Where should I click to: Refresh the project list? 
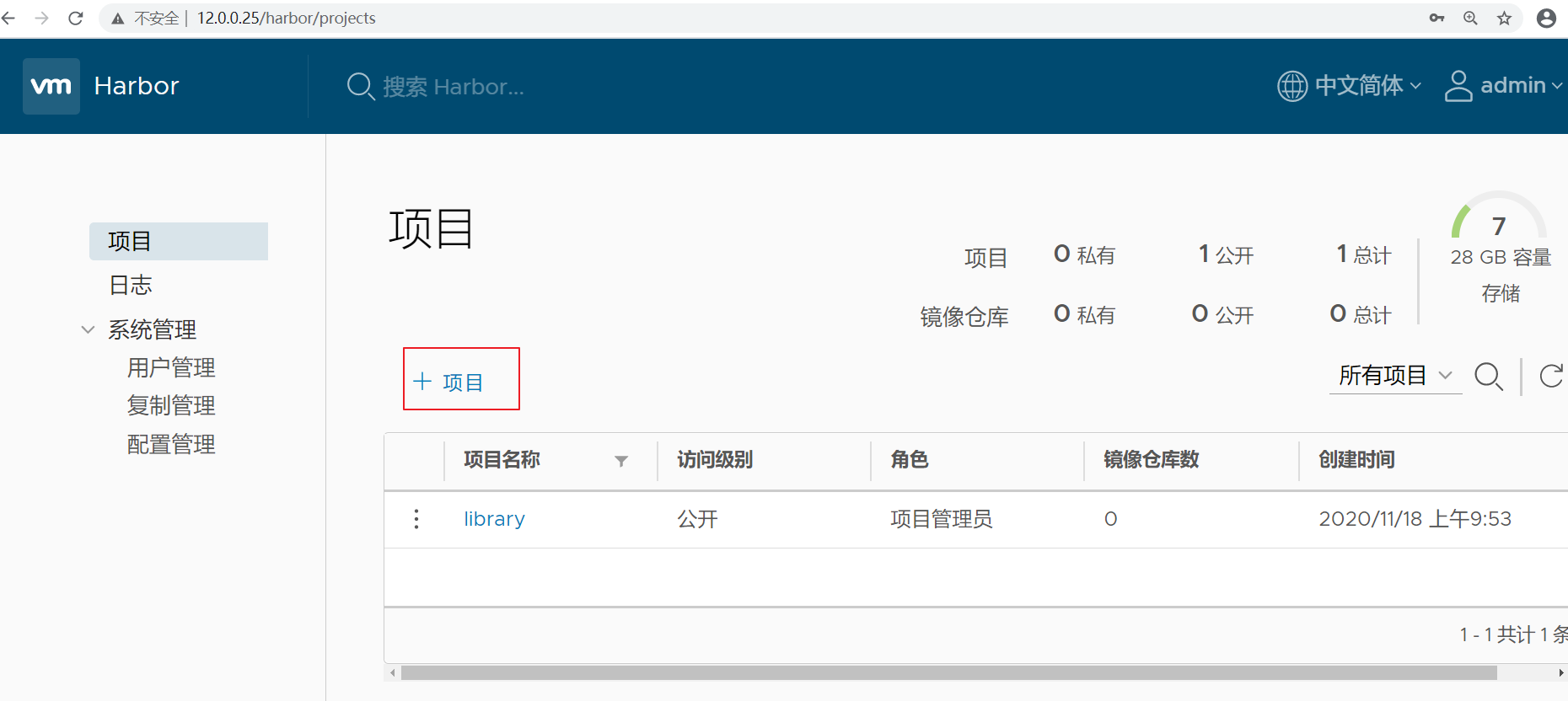point(1552,376)
